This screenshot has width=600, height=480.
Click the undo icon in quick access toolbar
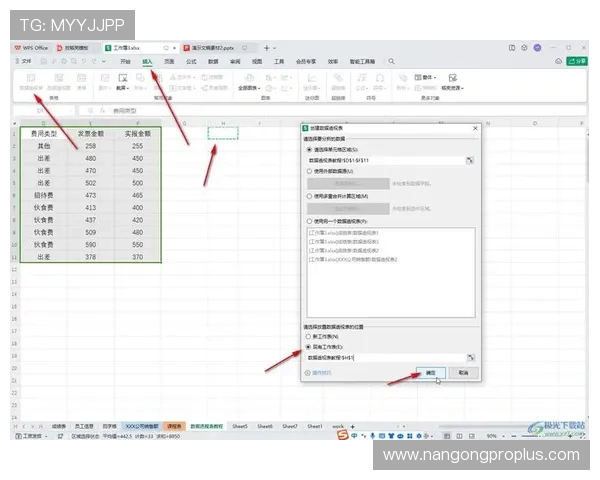coord(84,61)
